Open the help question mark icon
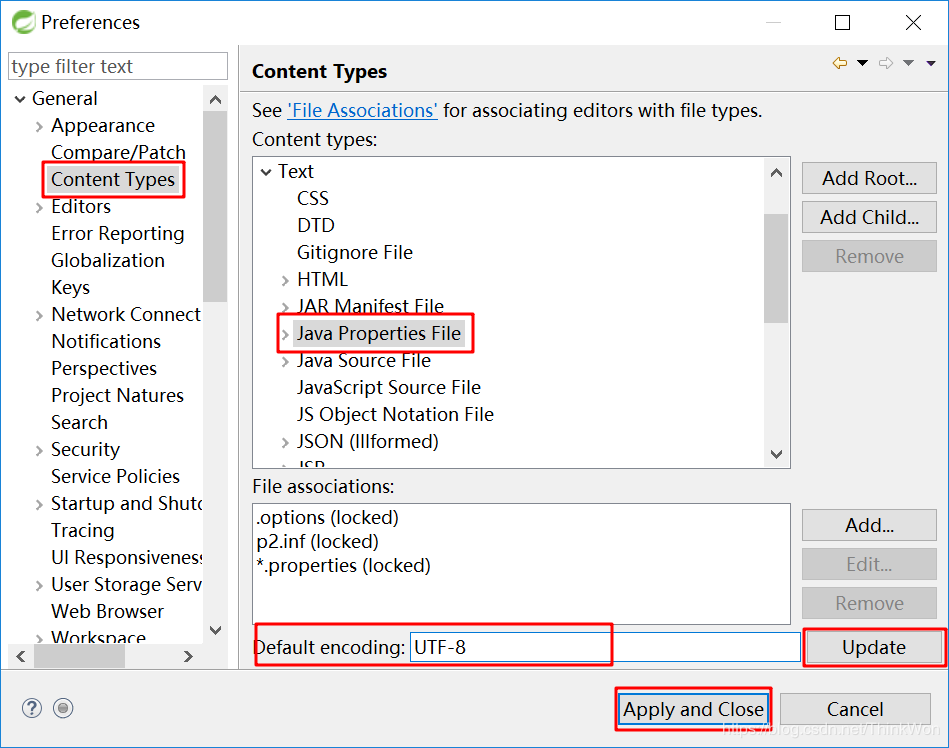 click(31, 707)
